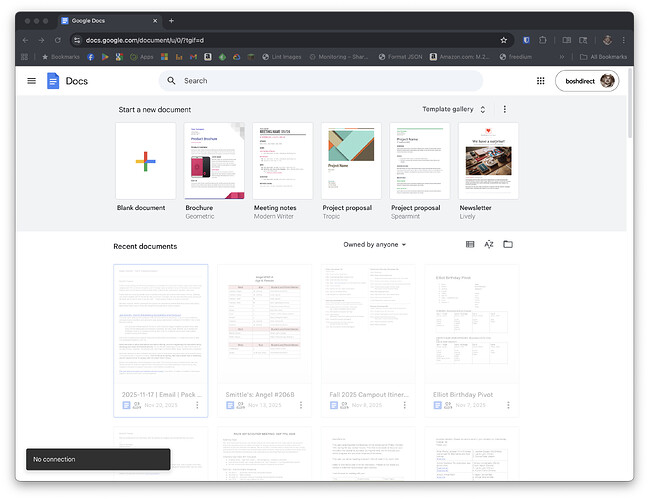Image resolution: width=649 pixels, height=499 pixels.
Task: Open the All Bookmarks folder
Action: click(x=603, y=57)
